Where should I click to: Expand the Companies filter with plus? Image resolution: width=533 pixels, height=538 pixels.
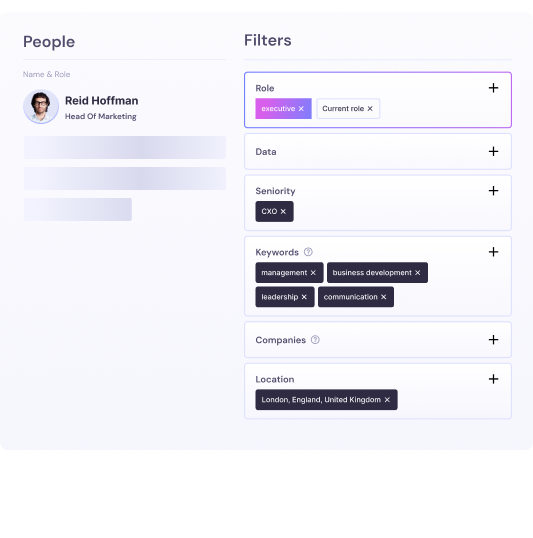[494, 340]
